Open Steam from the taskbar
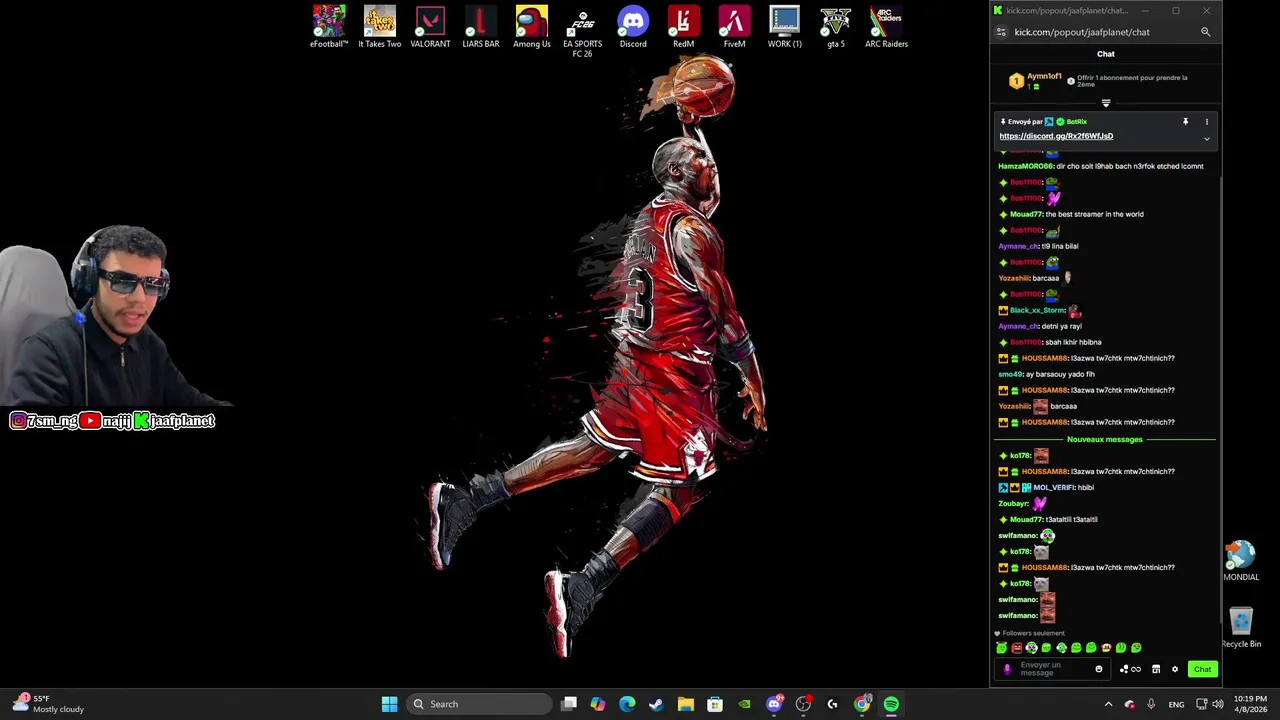Screen dimensions: 1280x720 (656, 704)
